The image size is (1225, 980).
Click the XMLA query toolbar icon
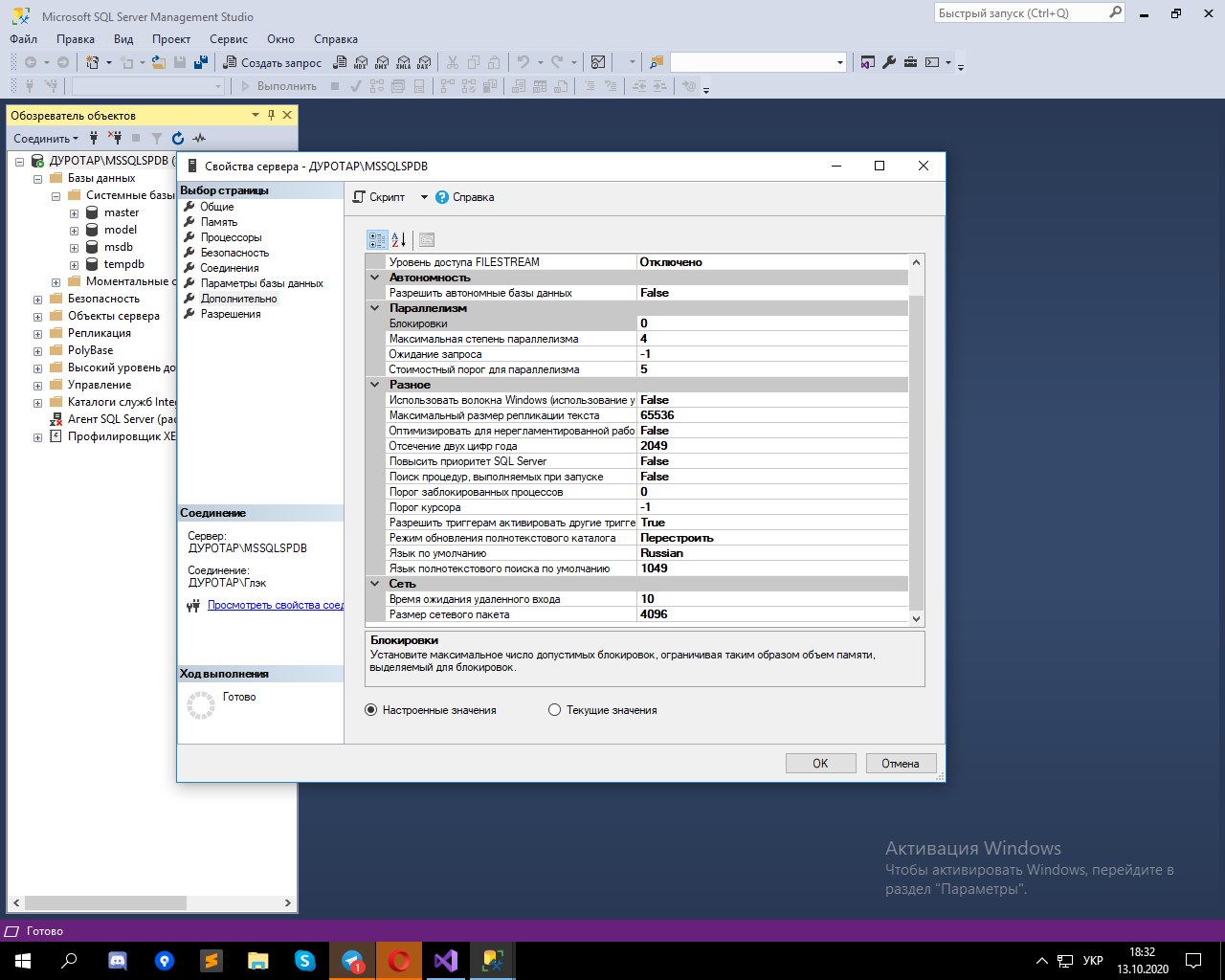(403, 62)
